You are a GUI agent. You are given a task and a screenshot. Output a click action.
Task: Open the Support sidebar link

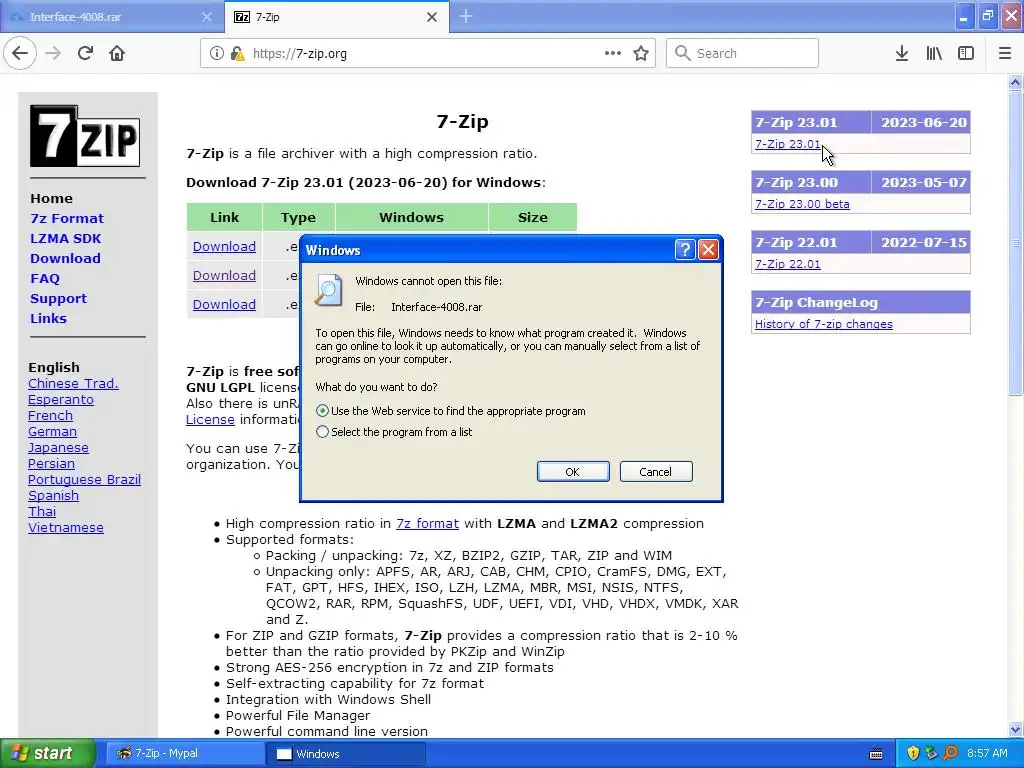pyautogui.click(x=58, y=298)
